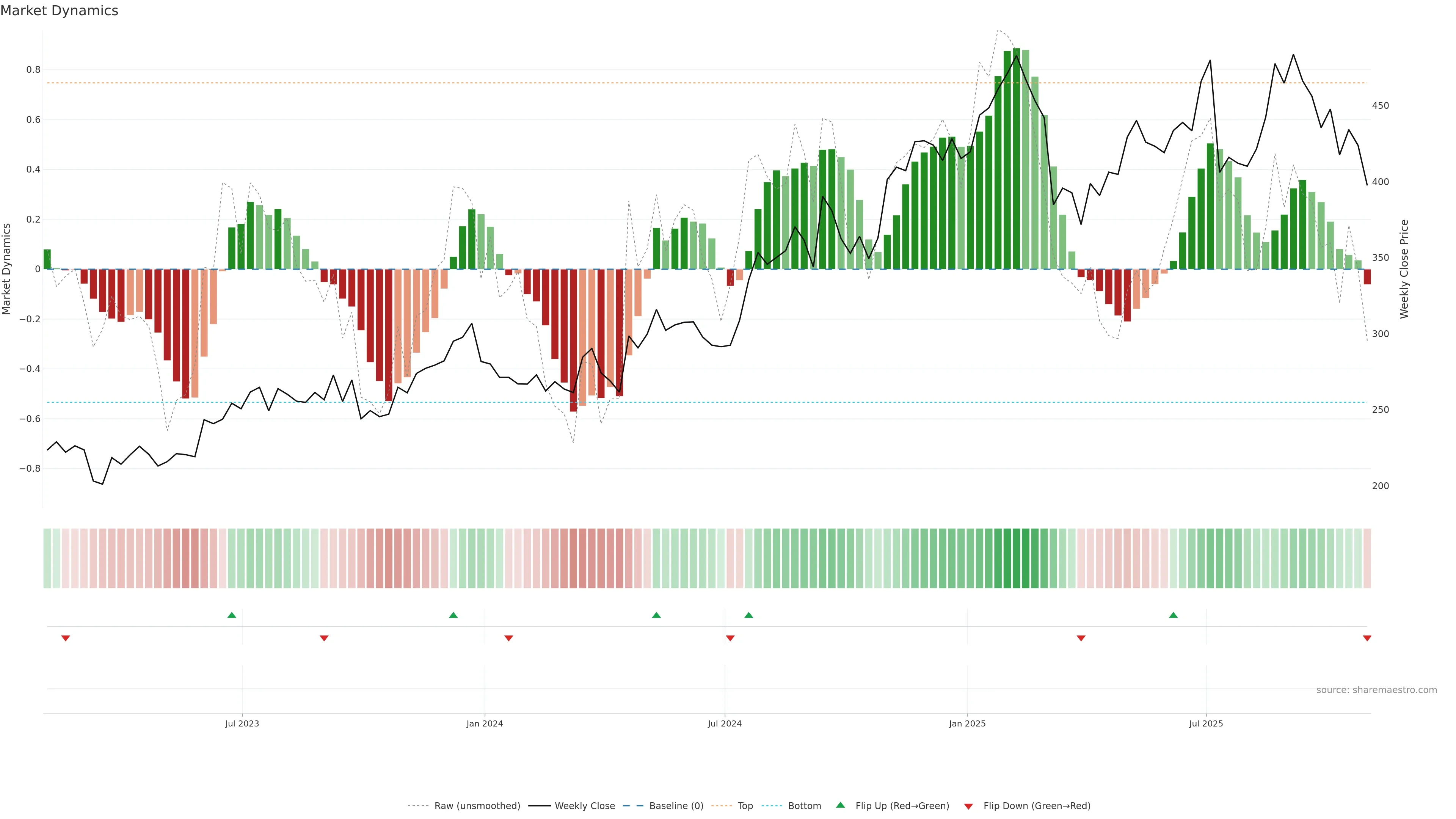Screen dimensions: 1456x819
Task: Click the red flip-down marker just after Jul 2024
Action: pyautogui.click(x=730, y=638)
